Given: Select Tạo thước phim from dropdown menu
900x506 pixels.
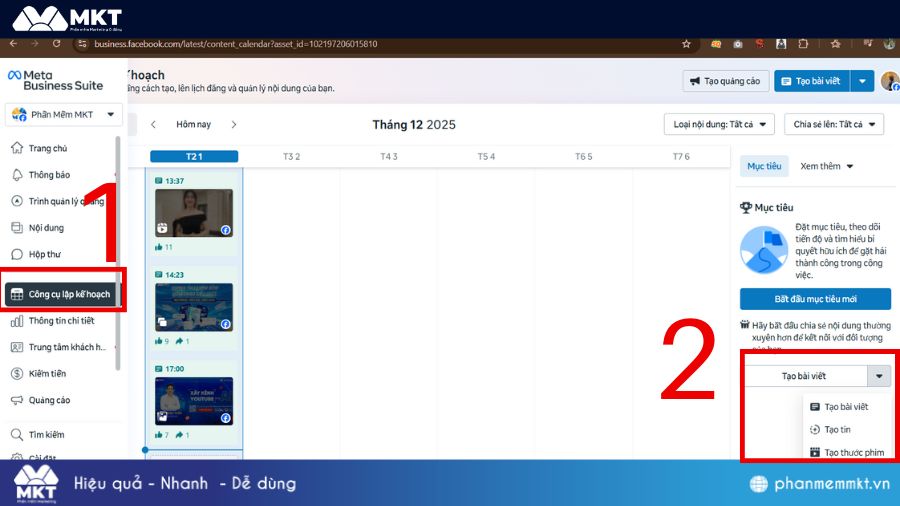Looking at the screenshot, I should 846,452.
